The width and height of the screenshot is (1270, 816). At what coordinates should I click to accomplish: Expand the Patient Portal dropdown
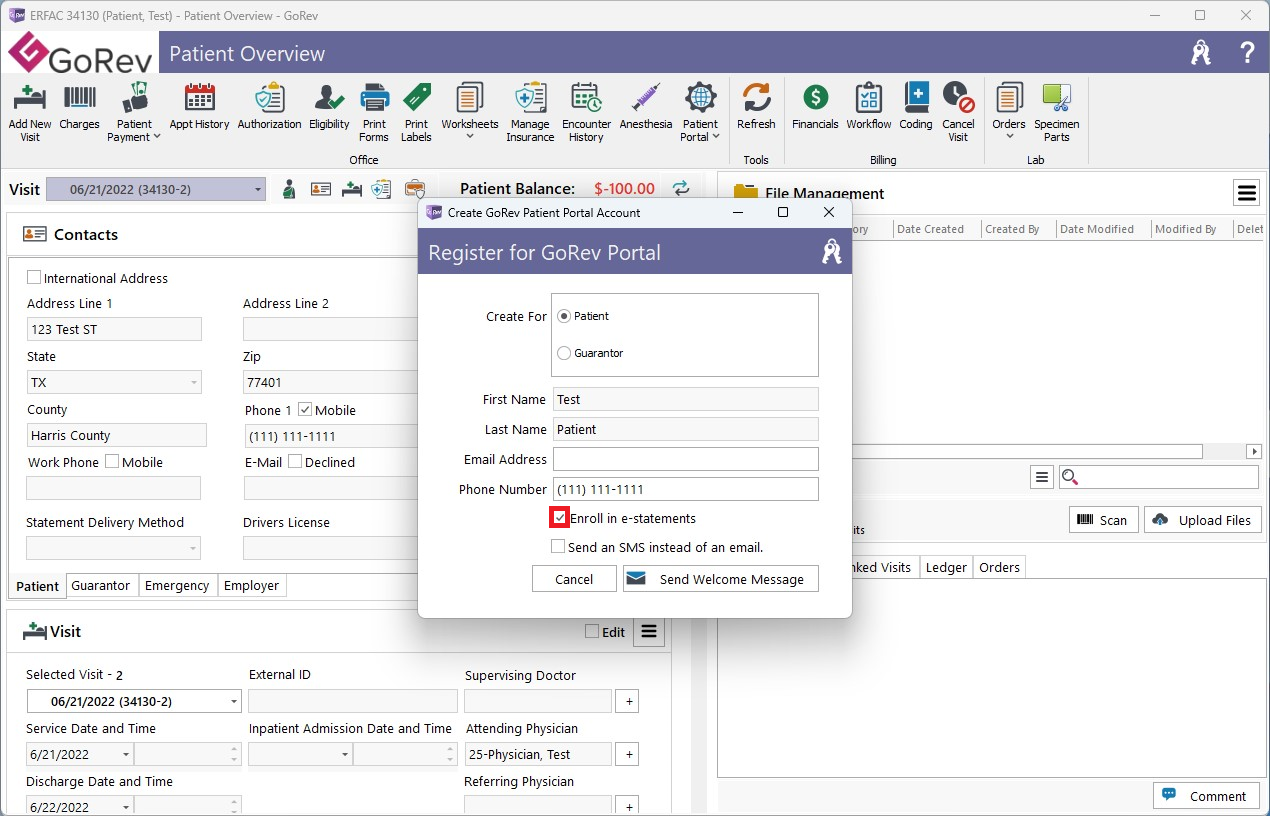tap(716, 137)
